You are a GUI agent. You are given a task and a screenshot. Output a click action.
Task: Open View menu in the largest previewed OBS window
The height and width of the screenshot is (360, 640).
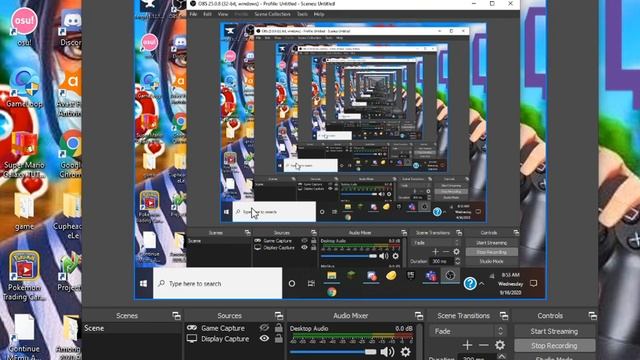pyautogui.click(x=222, y=14)
